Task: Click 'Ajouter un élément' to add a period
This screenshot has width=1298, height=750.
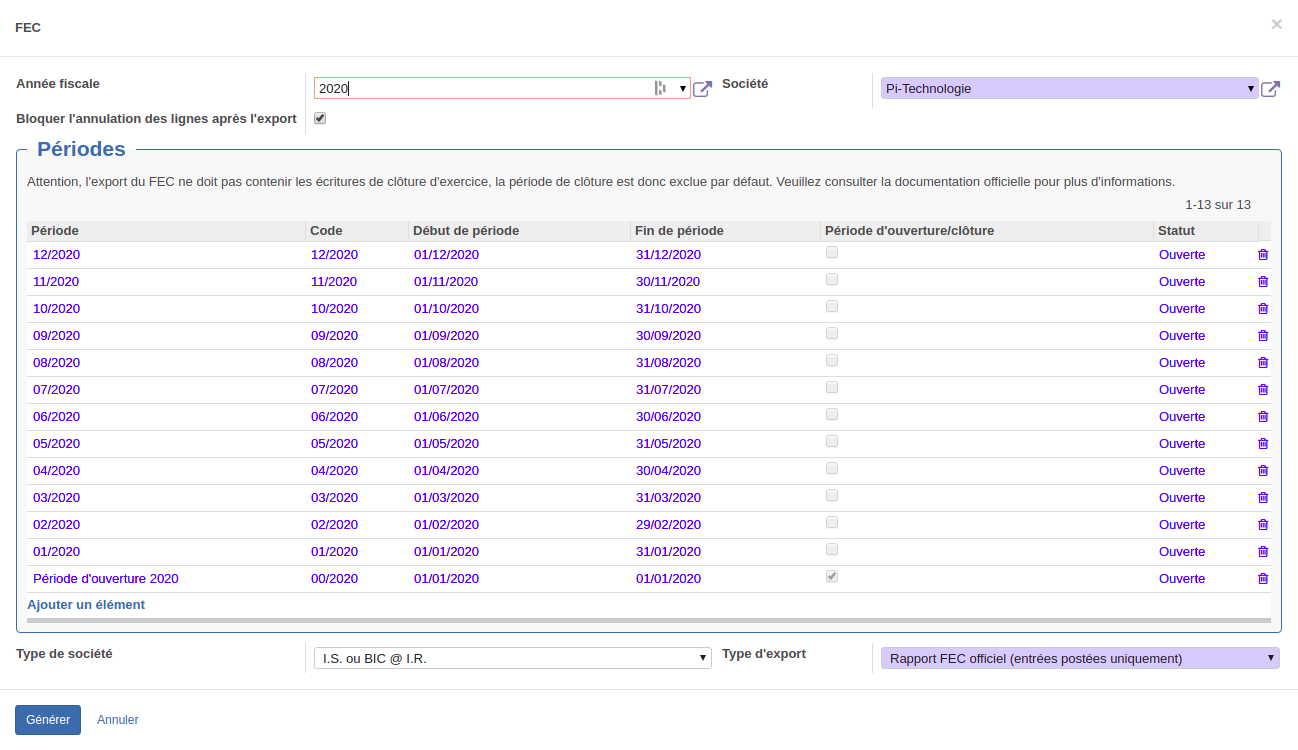Action: point(86,605)
